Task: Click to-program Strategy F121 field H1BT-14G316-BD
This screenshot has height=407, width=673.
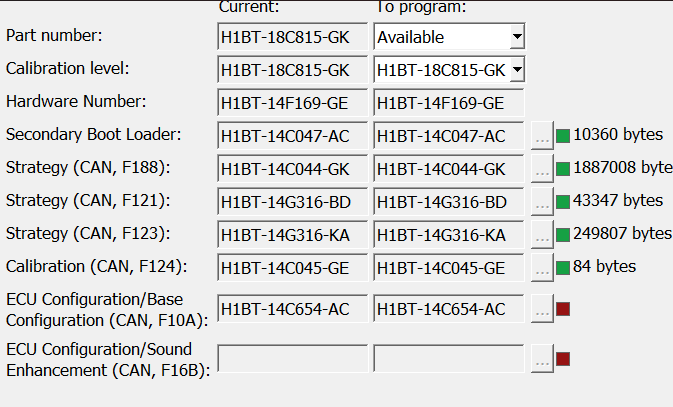Action: (x=448, y=202)
